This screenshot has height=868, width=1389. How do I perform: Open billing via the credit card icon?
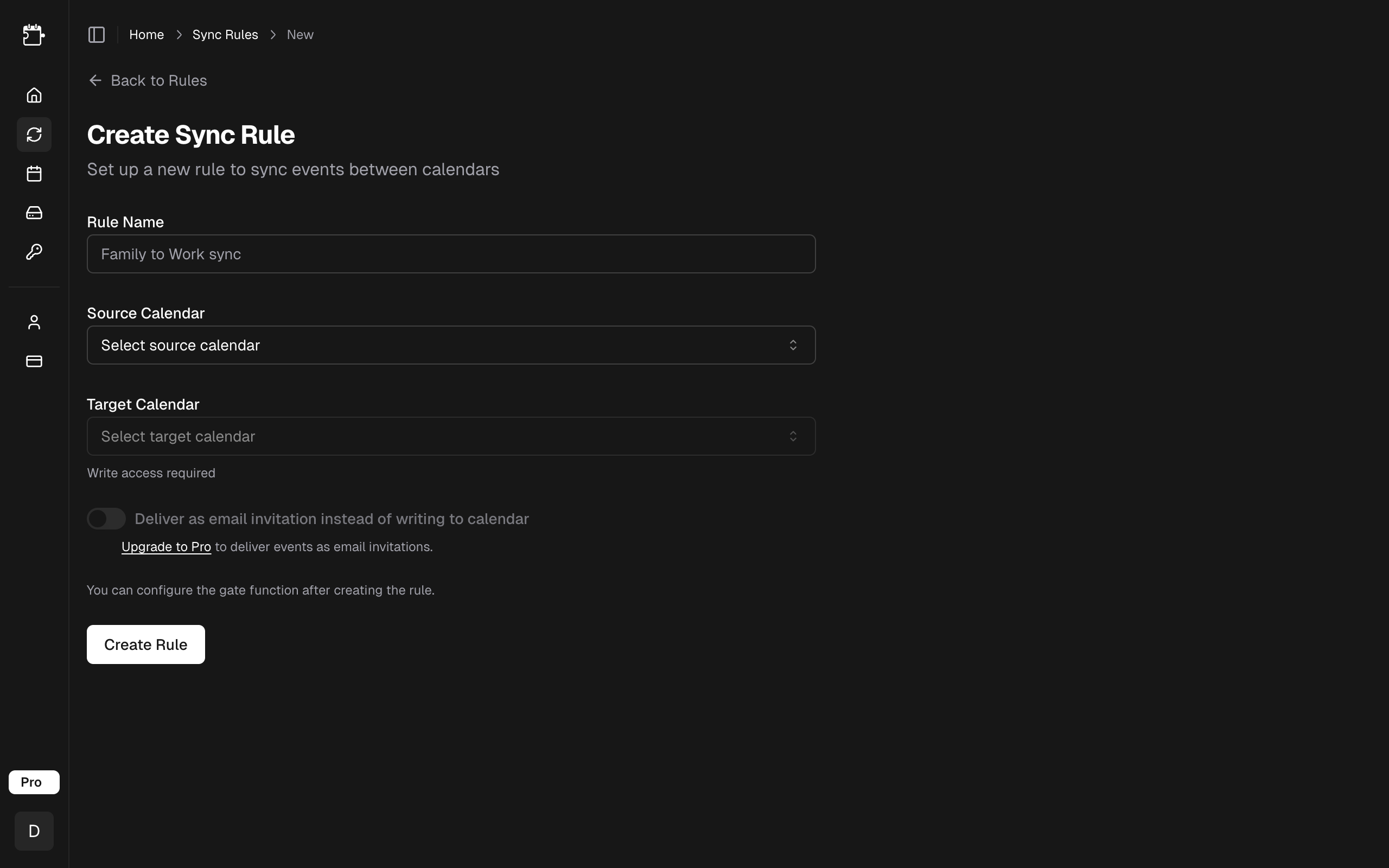click(x=33, y=361)
